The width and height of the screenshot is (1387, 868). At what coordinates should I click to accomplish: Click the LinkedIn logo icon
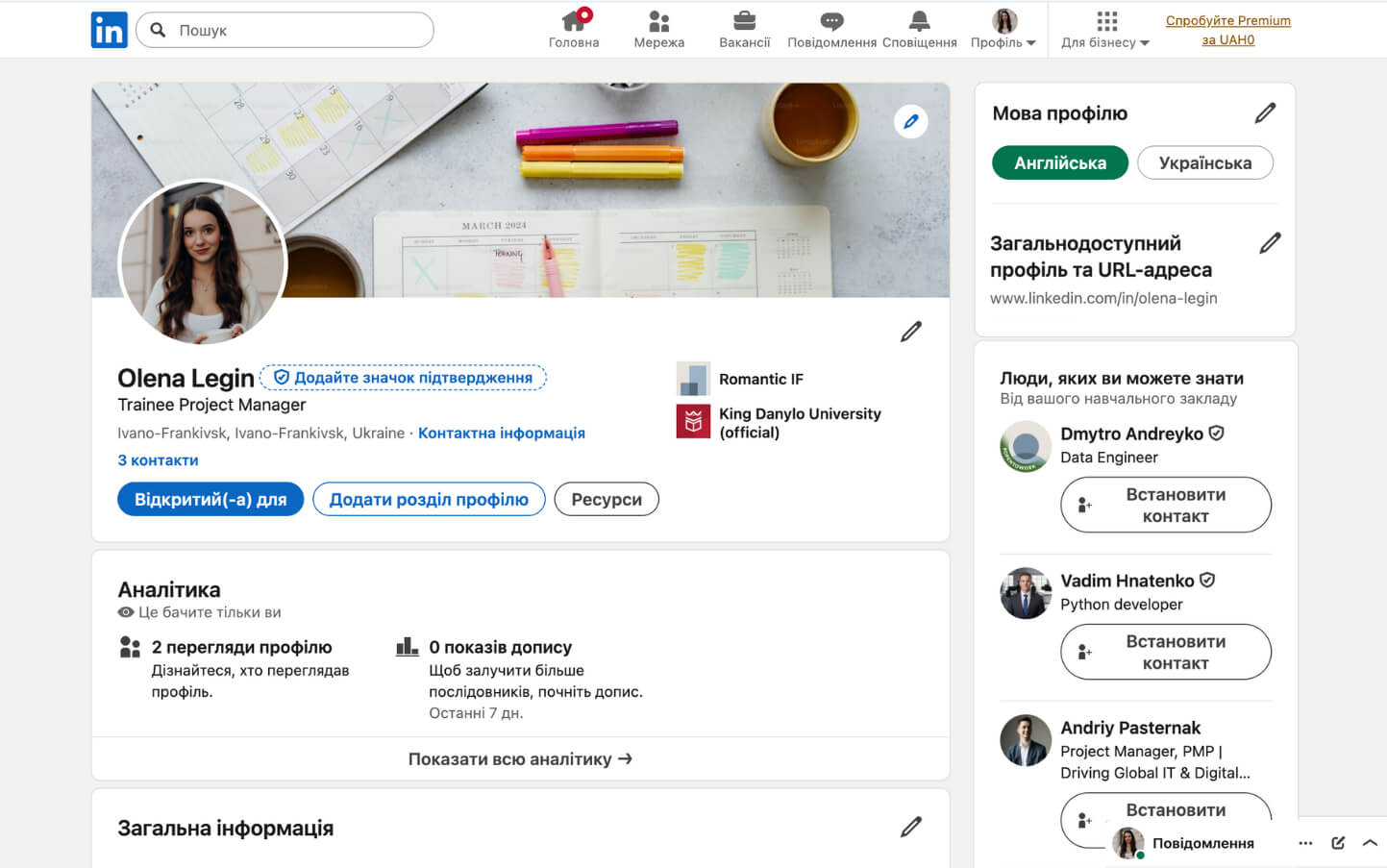109,30
